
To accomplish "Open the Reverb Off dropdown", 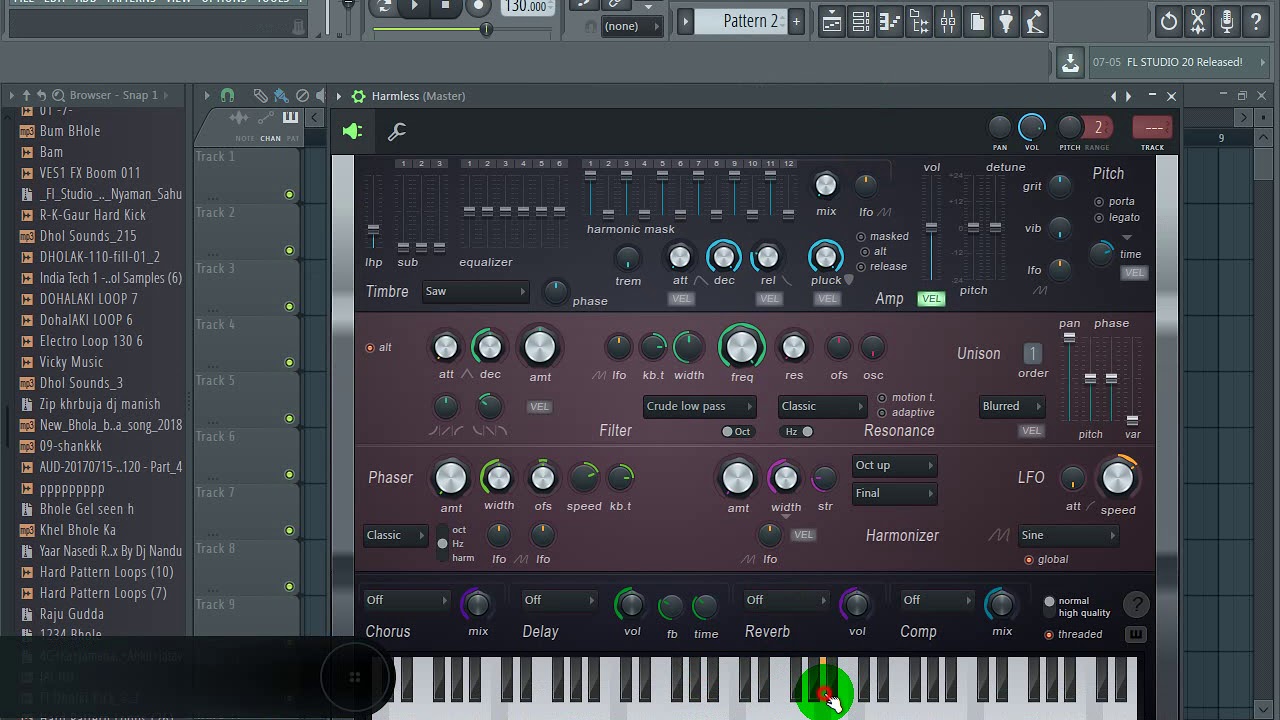I will pyautogui.click(x=786, y=600).
